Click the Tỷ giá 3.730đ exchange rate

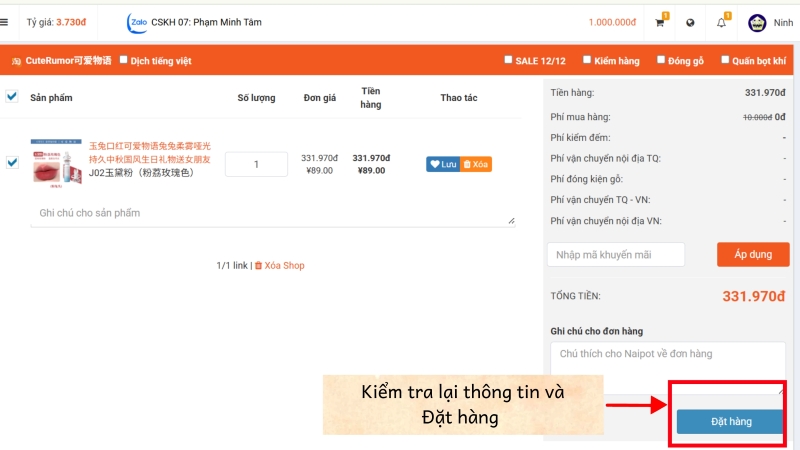[56, 22]
